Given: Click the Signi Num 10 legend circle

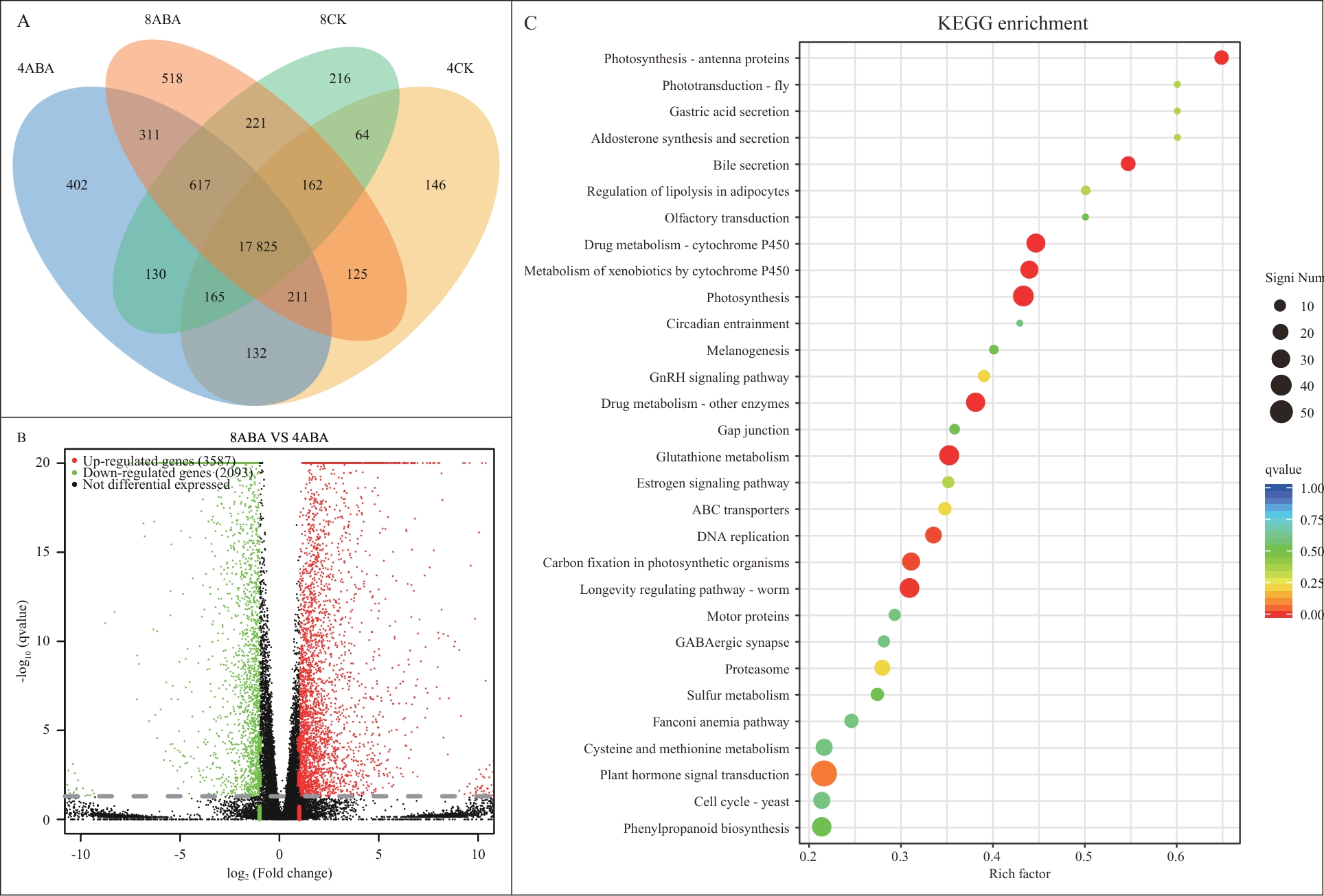Looking at the screenshot, I should coord(1279,306).
